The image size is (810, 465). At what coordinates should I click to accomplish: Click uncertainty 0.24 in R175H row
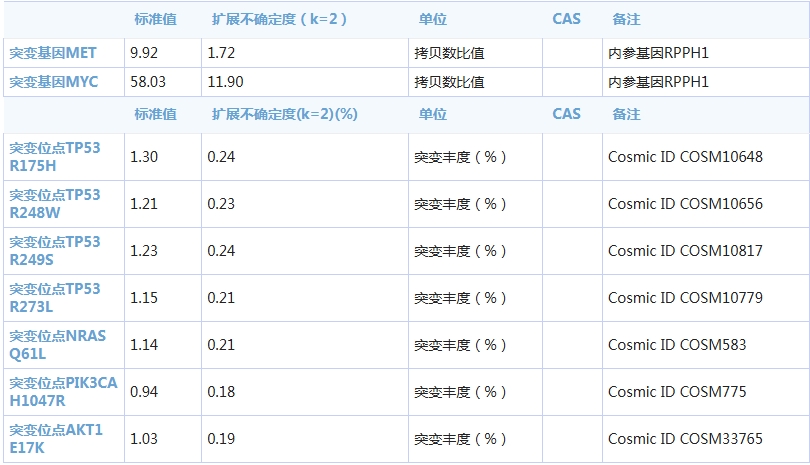[x=221, y=157]
